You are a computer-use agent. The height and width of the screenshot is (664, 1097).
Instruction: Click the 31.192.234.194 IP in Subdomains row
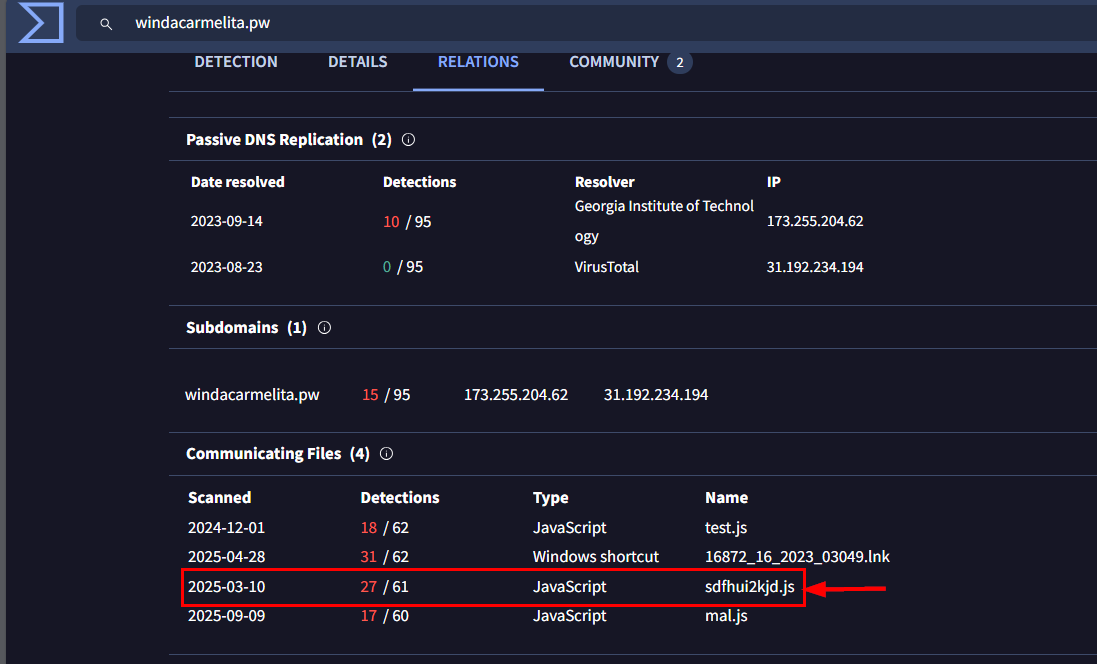(x=656, y=395)
